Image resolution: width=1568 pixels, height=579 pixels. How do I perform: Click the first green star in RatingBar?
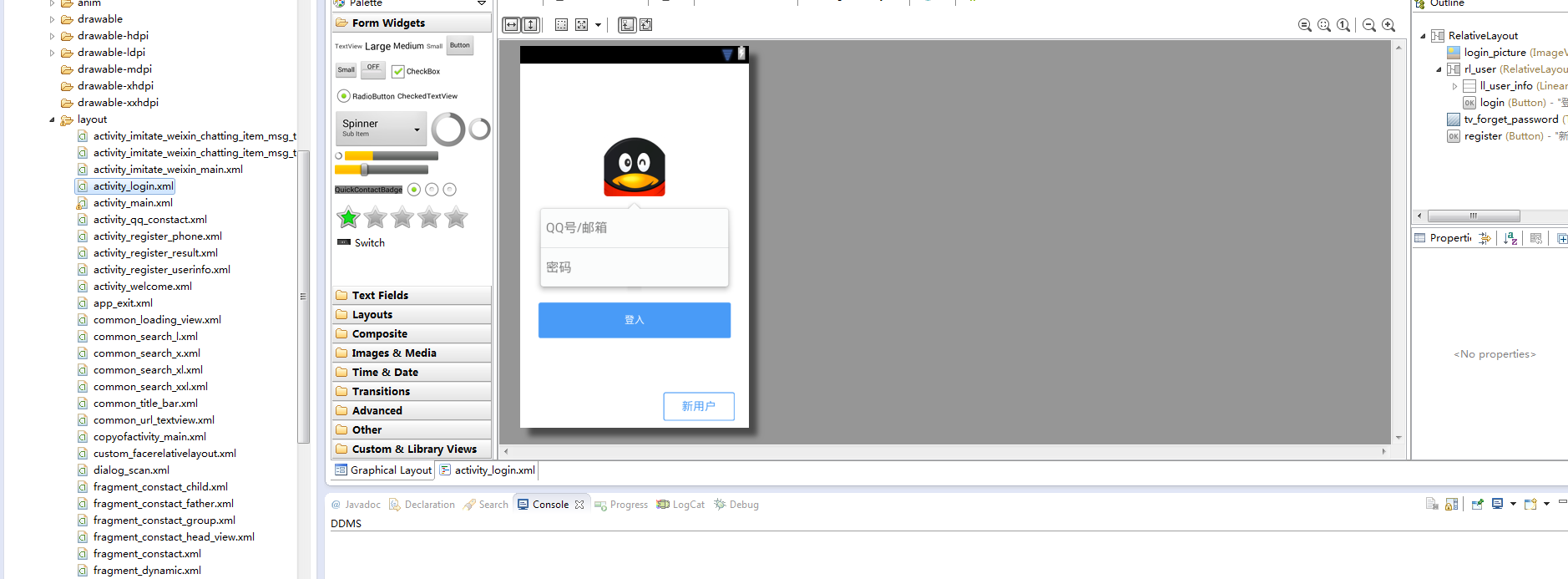[348, 218]
